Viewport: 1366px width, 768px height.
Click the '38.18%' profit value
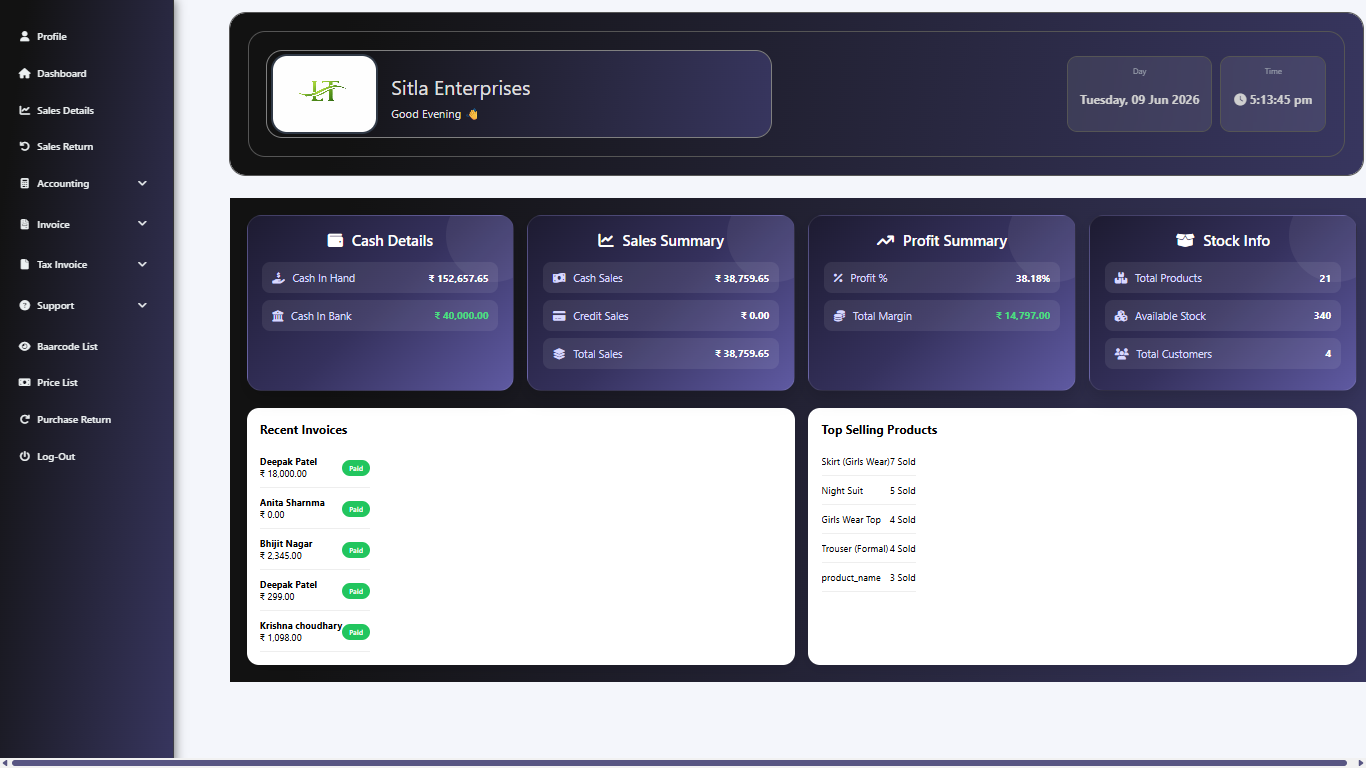(x=1033, y=278)
